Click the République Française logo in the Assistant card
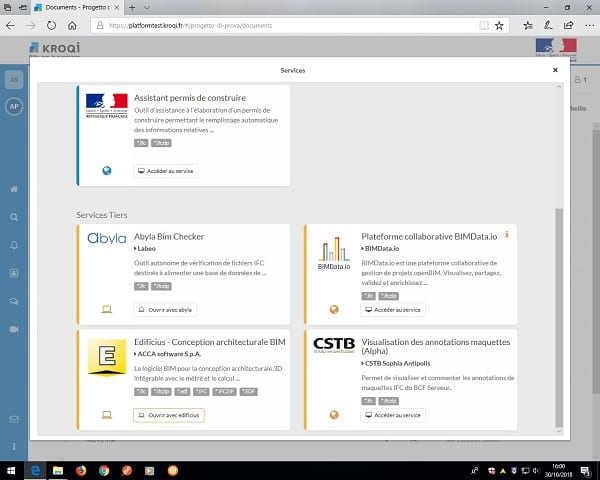Screen dimensions: 600x480 [107, 106]
